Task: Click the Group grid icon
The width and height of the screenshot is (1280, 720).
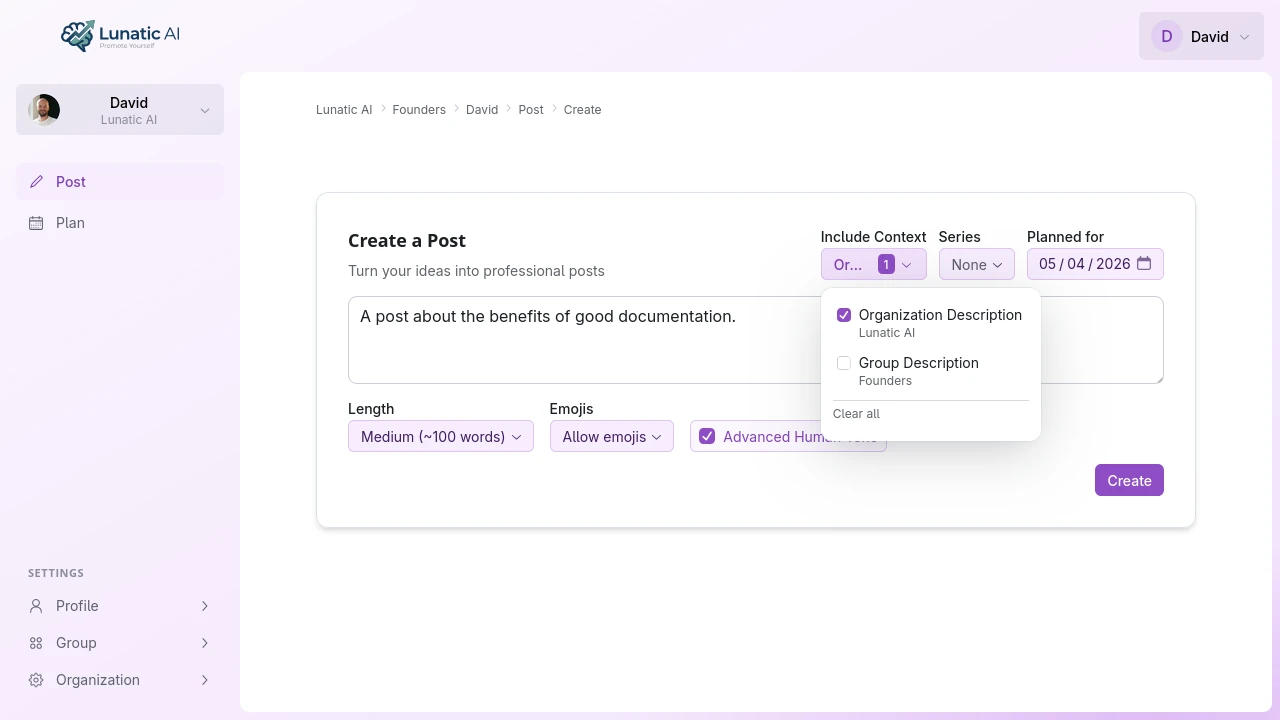Action: 36,643
